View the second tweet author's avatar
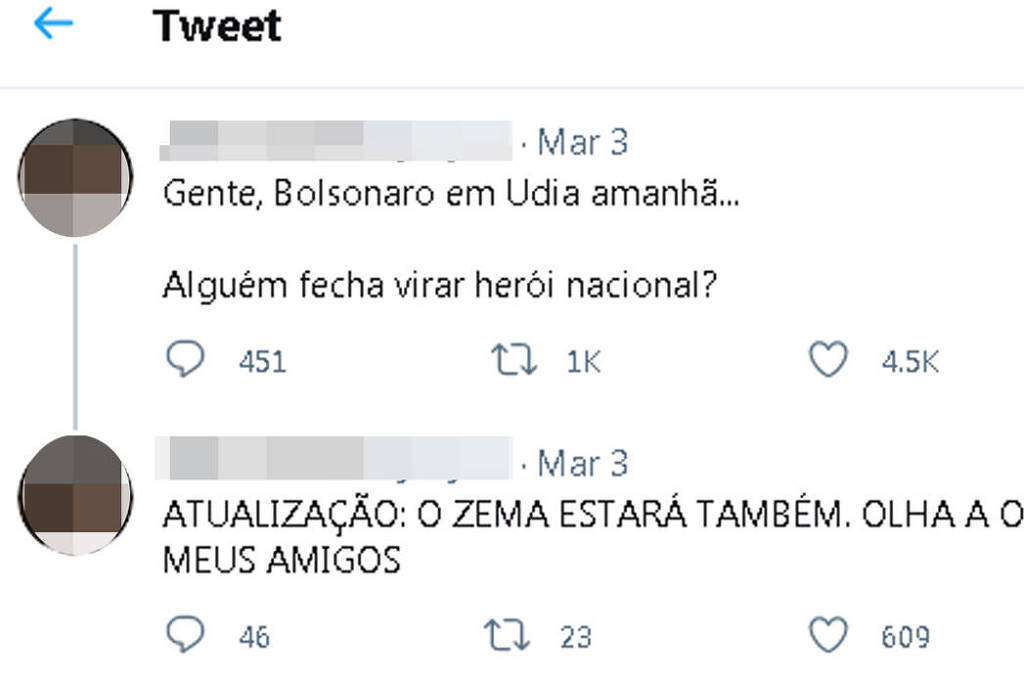1024x683 pixels. (75, 497)
